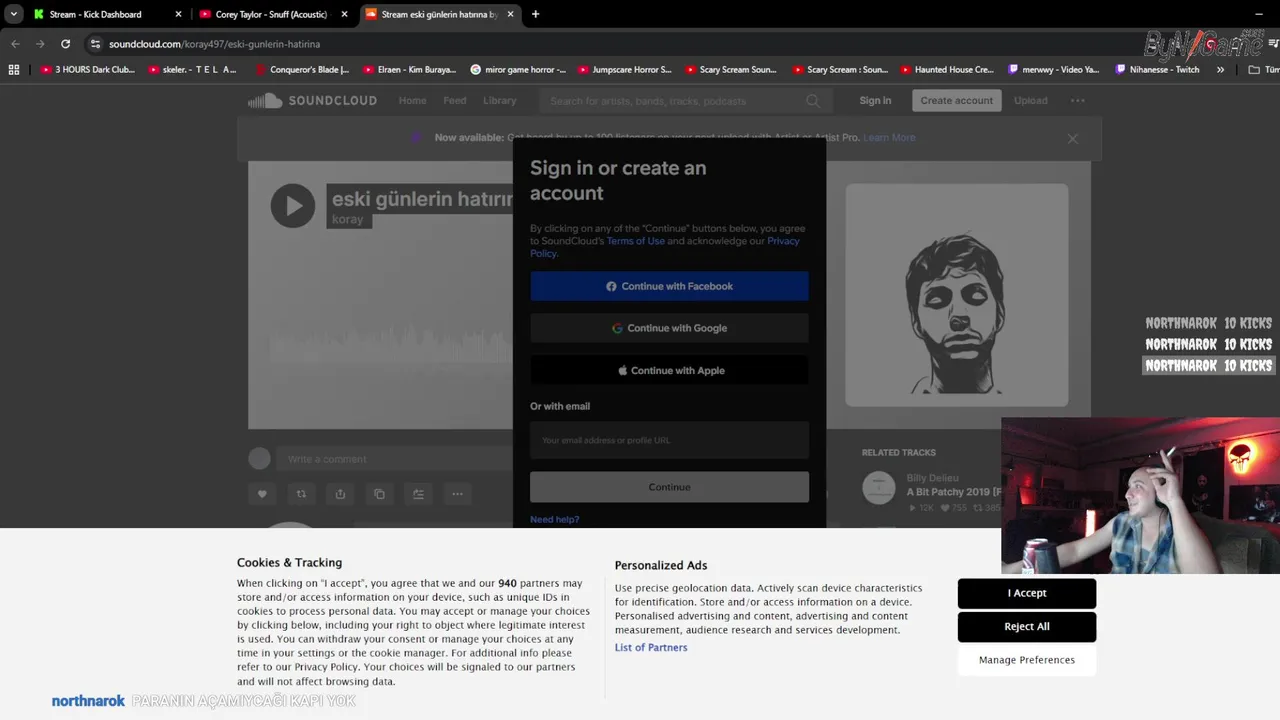Choose Continue with Apple
This screenshot has width=1280, height=720.
[x=669, y=370]
